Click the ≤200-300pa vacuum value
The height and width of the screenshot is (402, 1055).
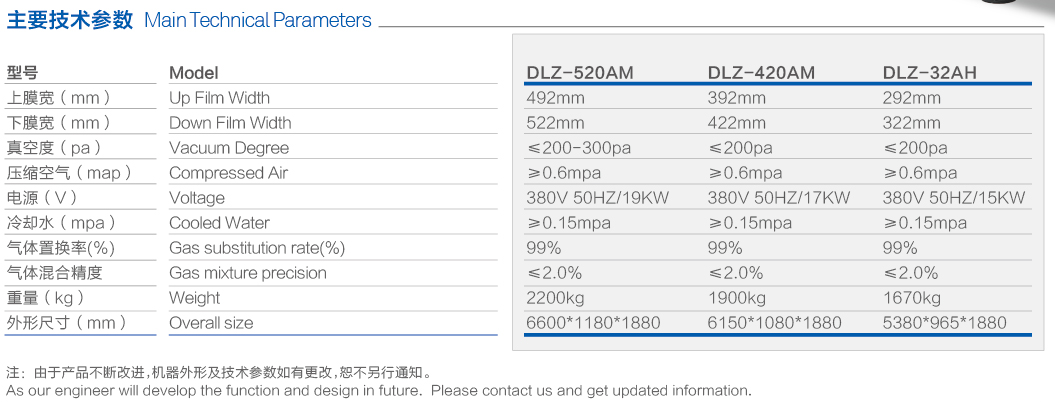pos(579,148)
